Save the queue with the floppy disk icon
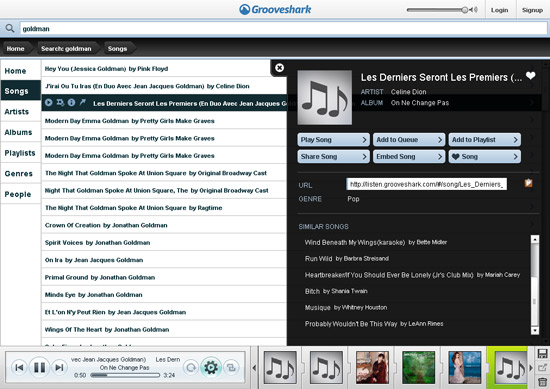The image size is (550, 389). (x=542, y=354)
